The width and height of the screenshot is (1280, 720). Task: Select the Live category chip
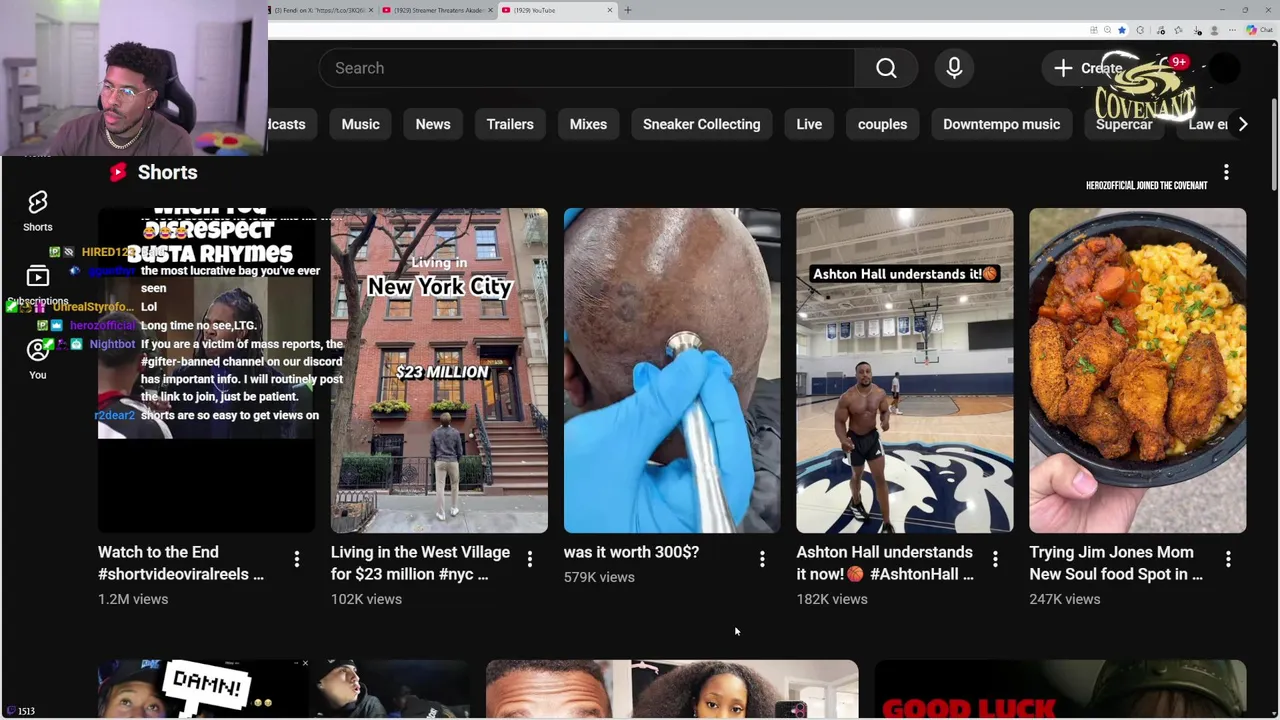(809, 124)
